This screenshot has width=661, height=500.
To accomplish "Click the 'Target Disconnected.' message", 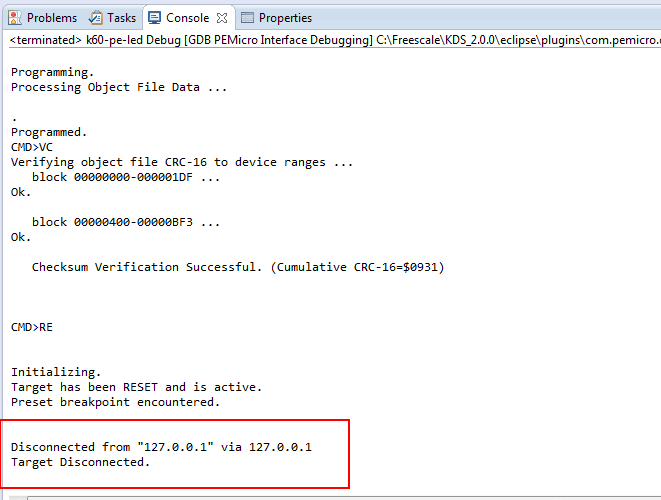I will coord(80,462).
